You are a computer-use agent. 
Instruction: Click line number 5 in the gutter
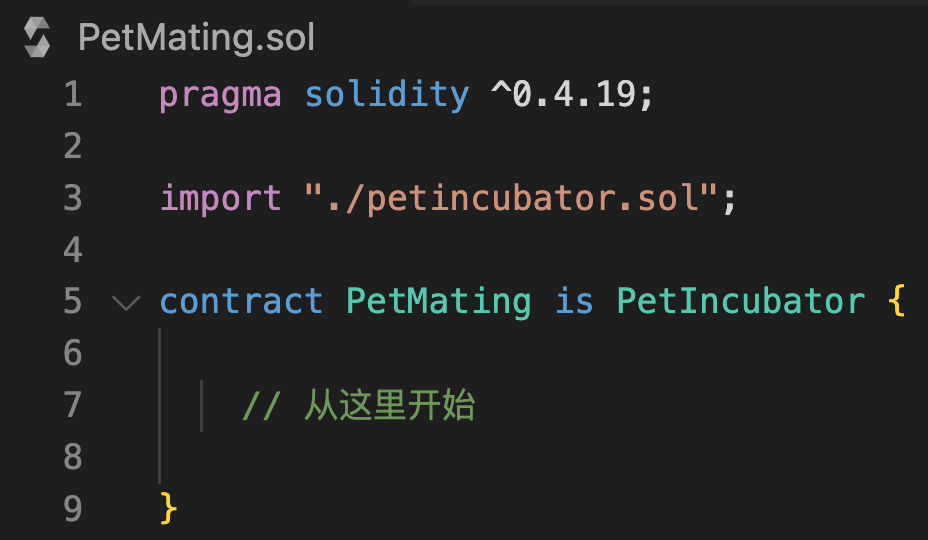tap(72, 301)
